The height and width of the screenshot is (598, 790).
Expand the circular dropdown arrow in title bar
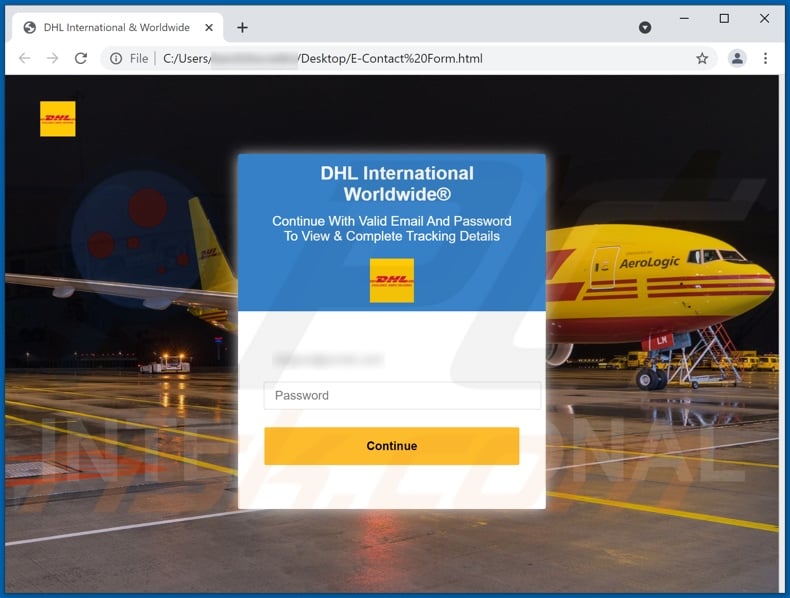pos(645,27)
